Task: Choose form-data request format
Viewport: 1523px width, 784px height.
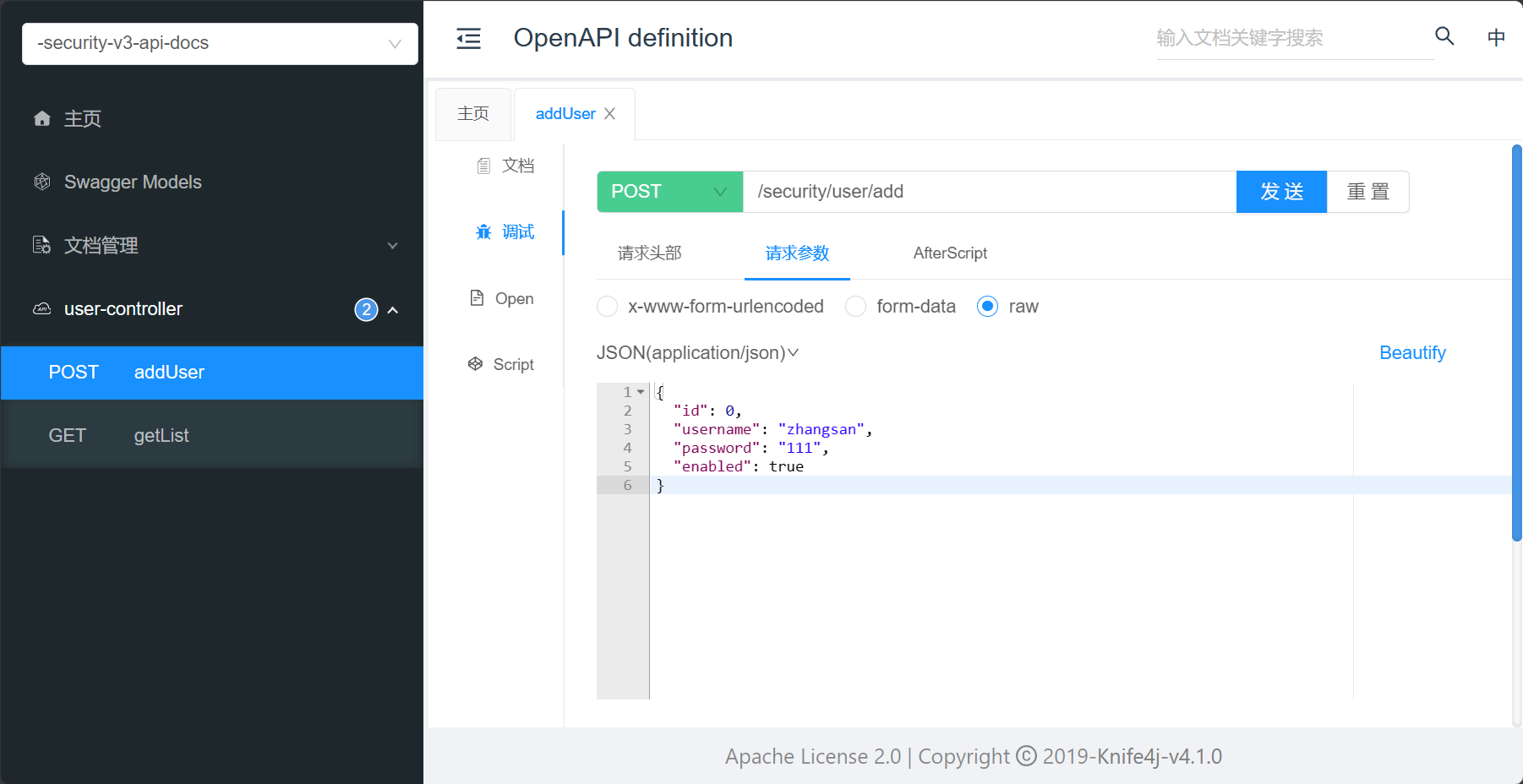Action: 855,307
